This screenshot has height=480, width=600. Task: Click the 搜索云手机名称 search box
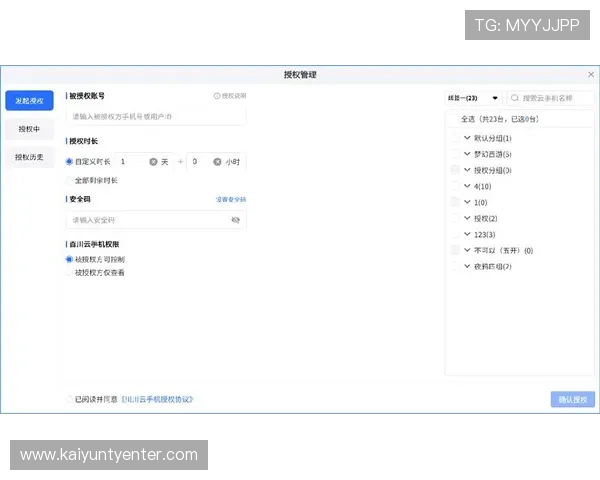[x=551, y=98]
